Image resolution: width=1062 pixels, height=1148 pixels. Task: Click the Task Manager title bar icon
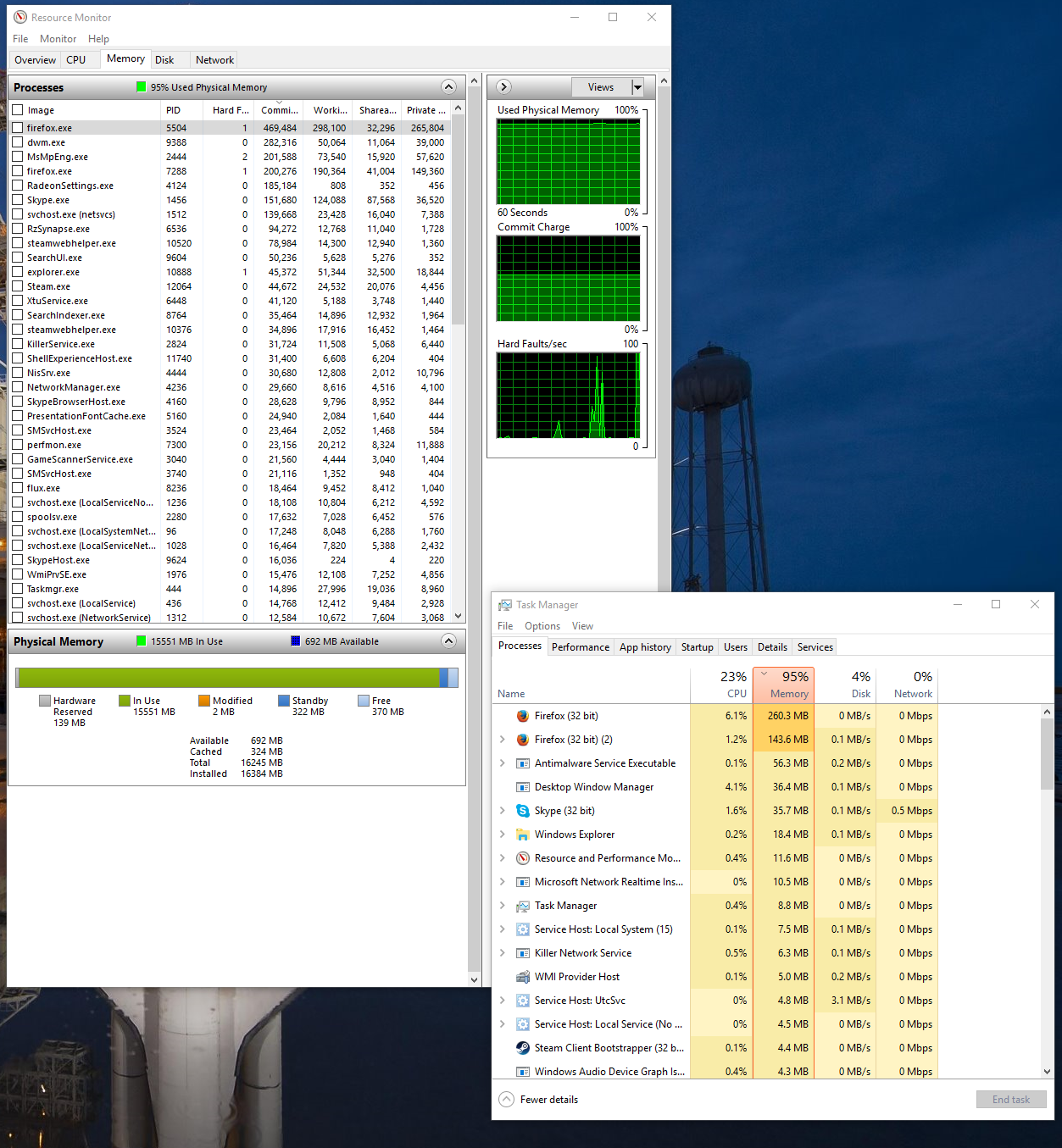coord(505,605)
